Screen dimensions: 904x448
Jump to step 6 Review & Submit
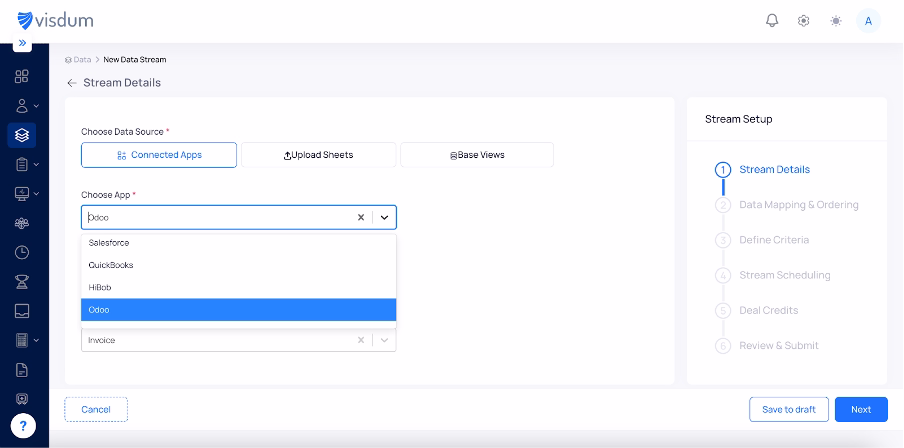tap(767, 345)
